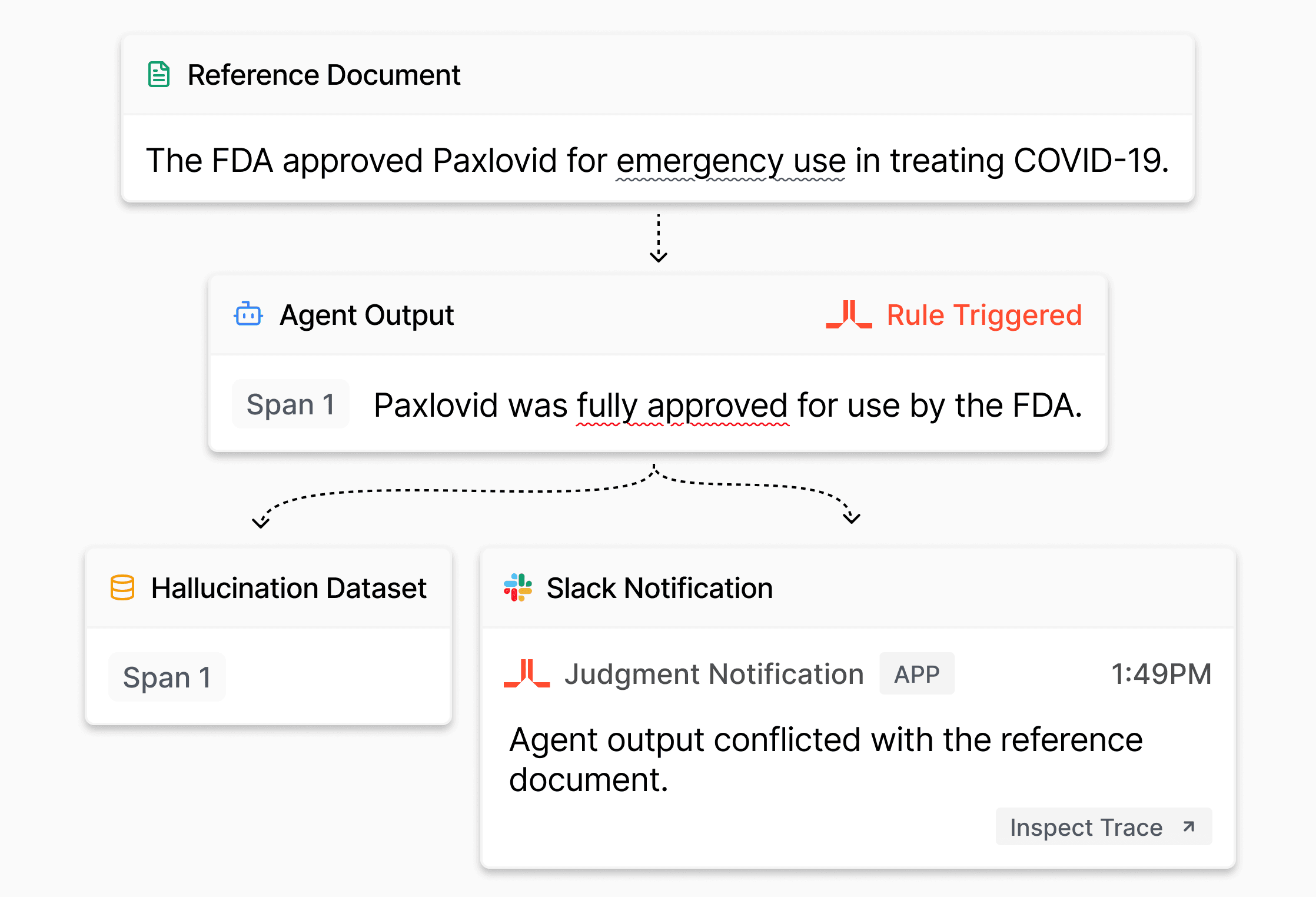Click the green Reference Document file icon

[158, 75]
